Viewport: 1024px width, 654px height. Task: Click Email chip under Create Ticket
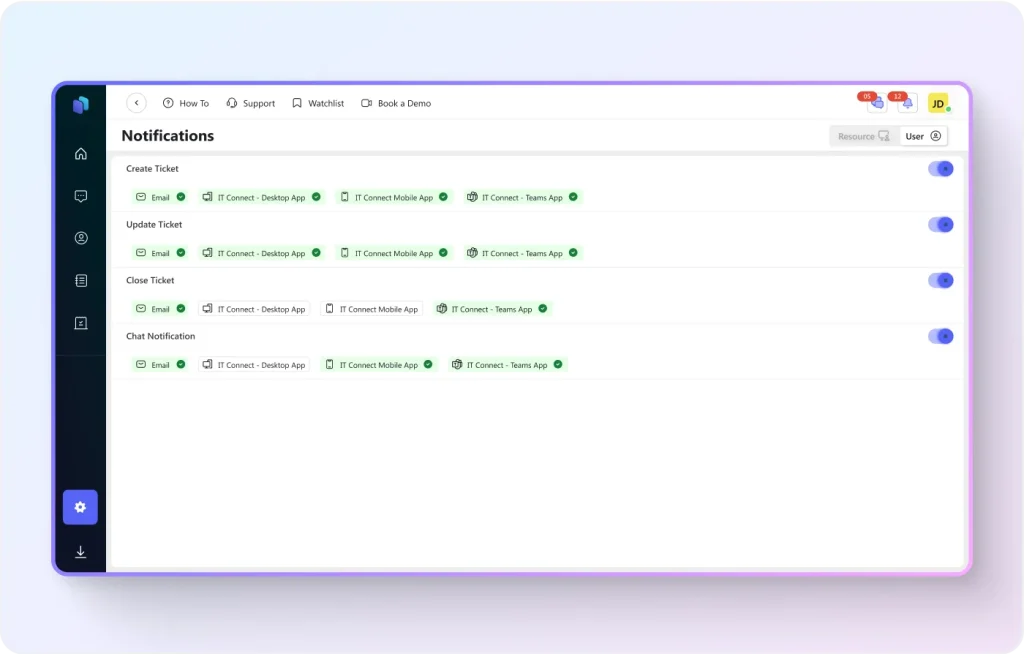point(160,197)
